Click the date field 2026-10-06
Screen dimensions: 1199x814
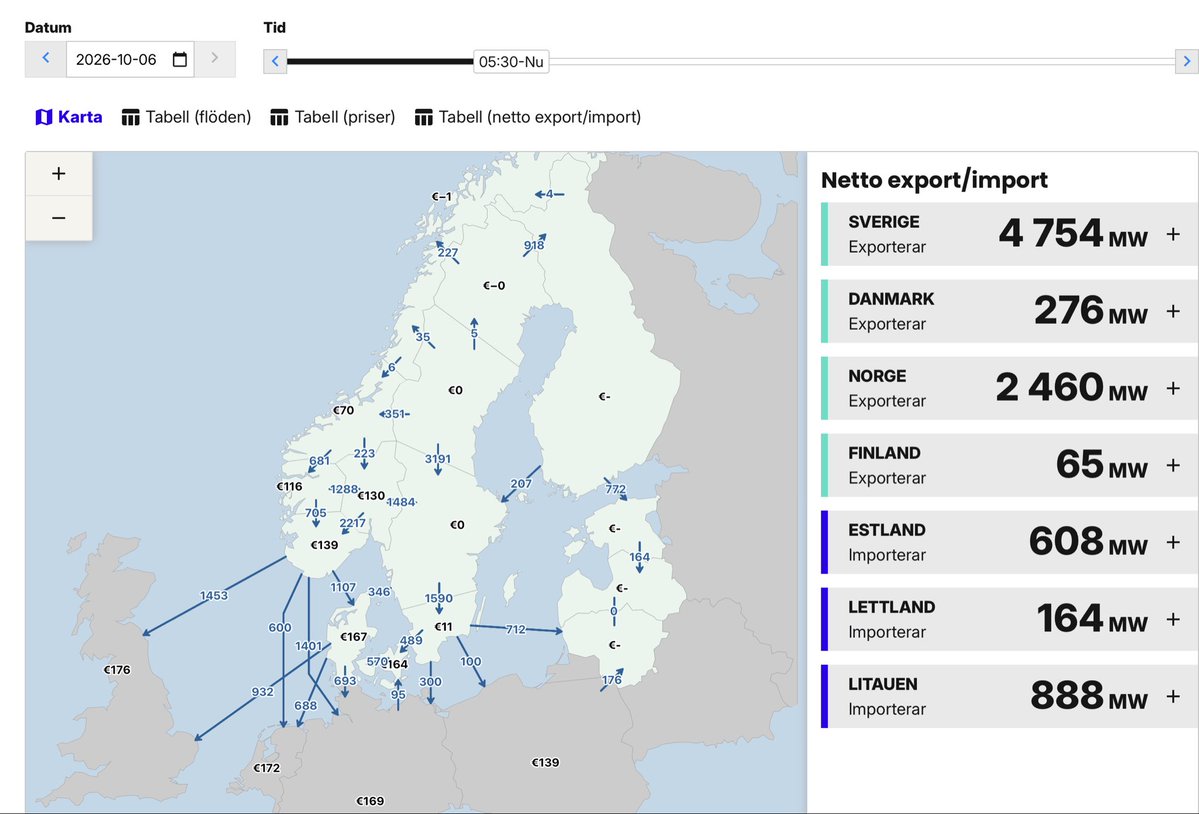(130, 60)
